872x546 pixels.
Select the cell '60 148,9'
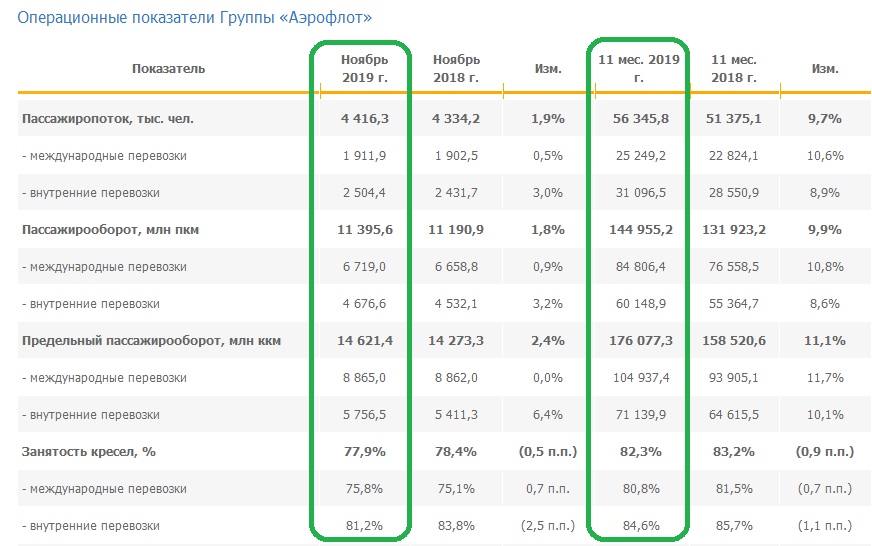(x=641, y=304)
